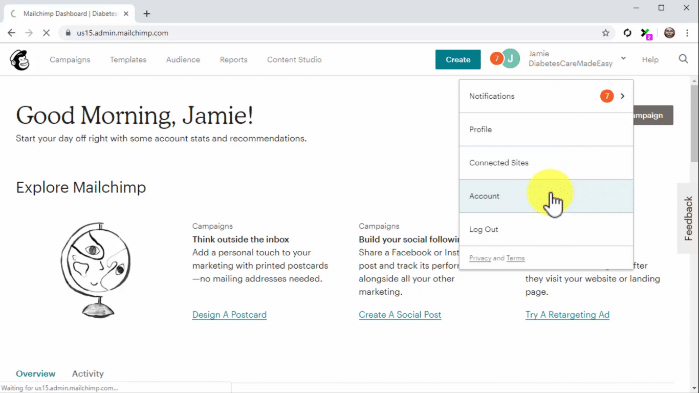Open Templates navigation item

coord(128,60)
